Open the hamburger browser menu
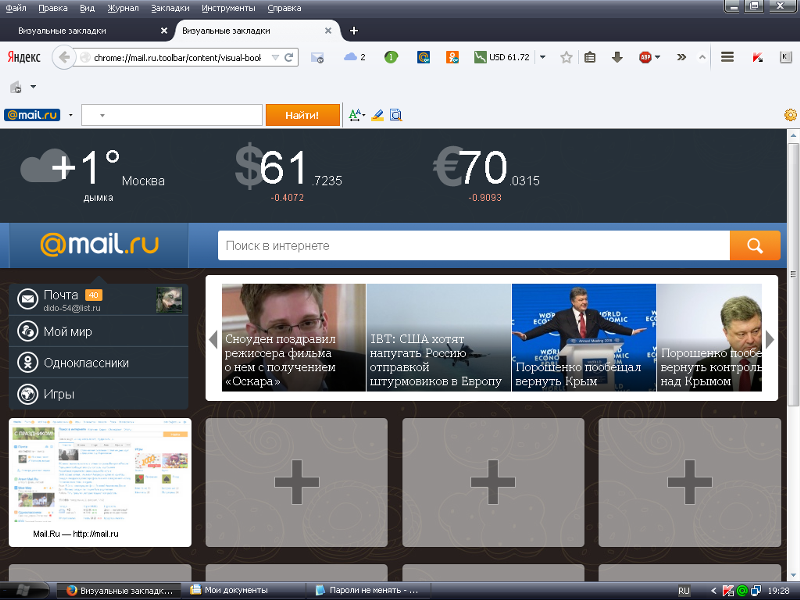The width and height of the screenshot is (800, 600). (727, 57)
